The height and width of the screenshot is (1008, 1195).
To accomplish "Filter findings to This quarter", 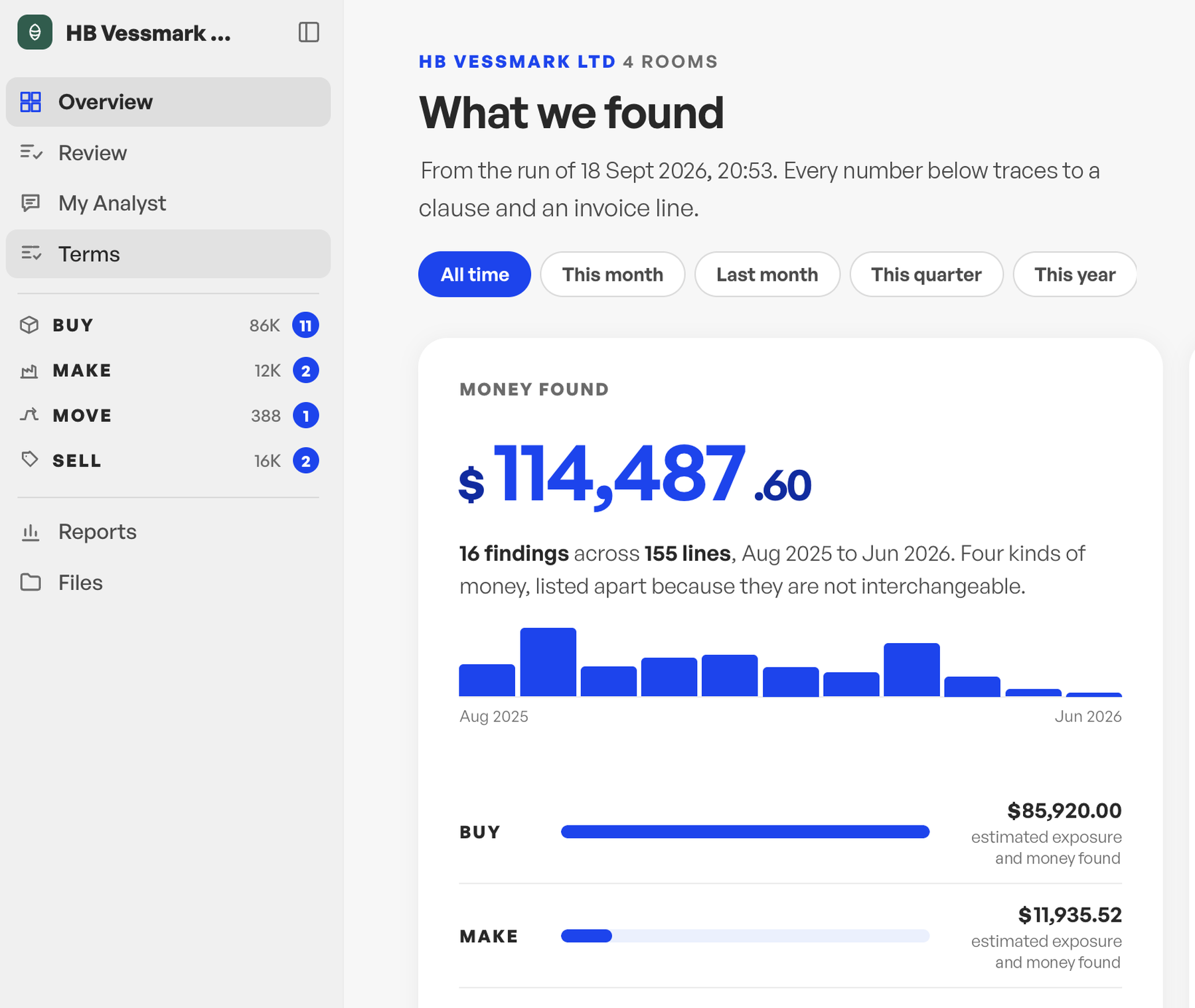I will click(926, 274).
